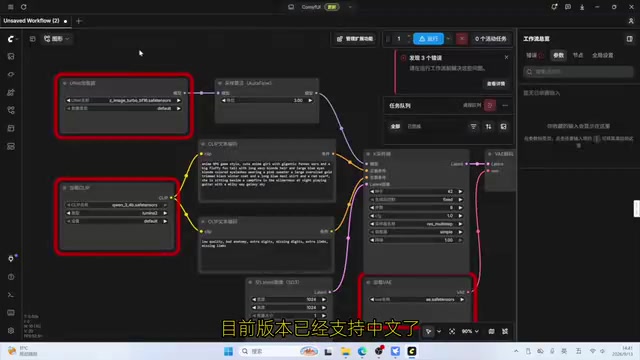
Task: Click the filter icon in the task queue
Action: (473, 127)
